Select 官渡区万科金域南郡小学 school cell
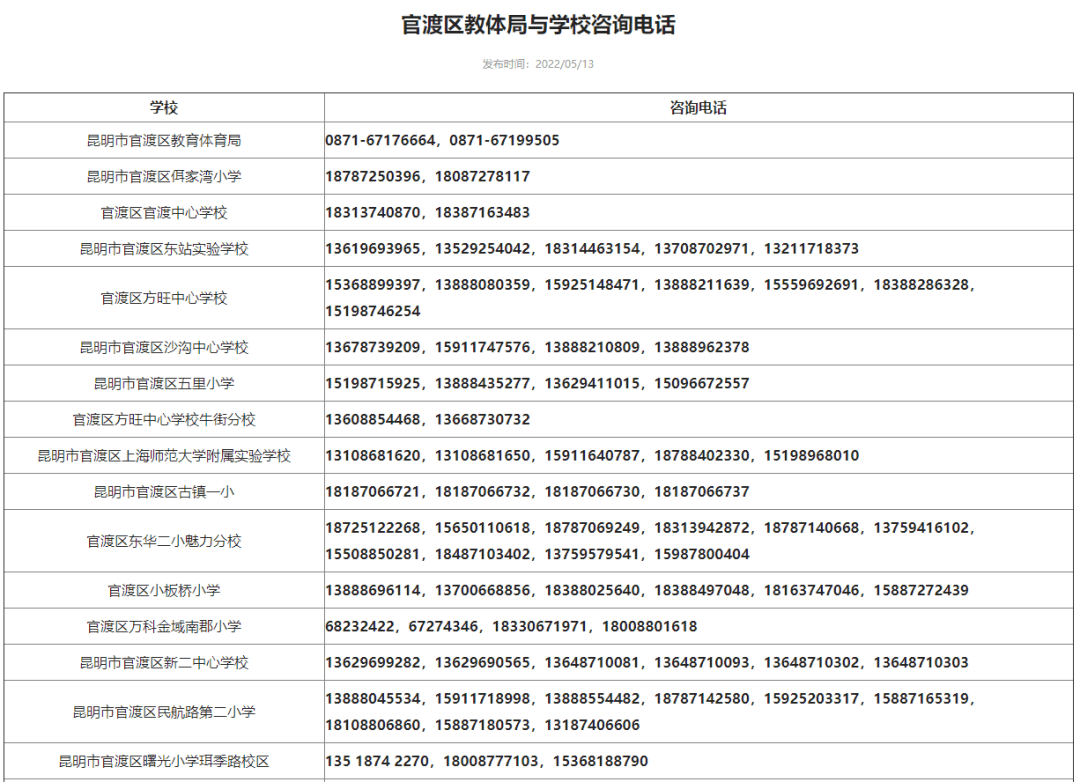 pyautogui.click(x=164, y=627)
